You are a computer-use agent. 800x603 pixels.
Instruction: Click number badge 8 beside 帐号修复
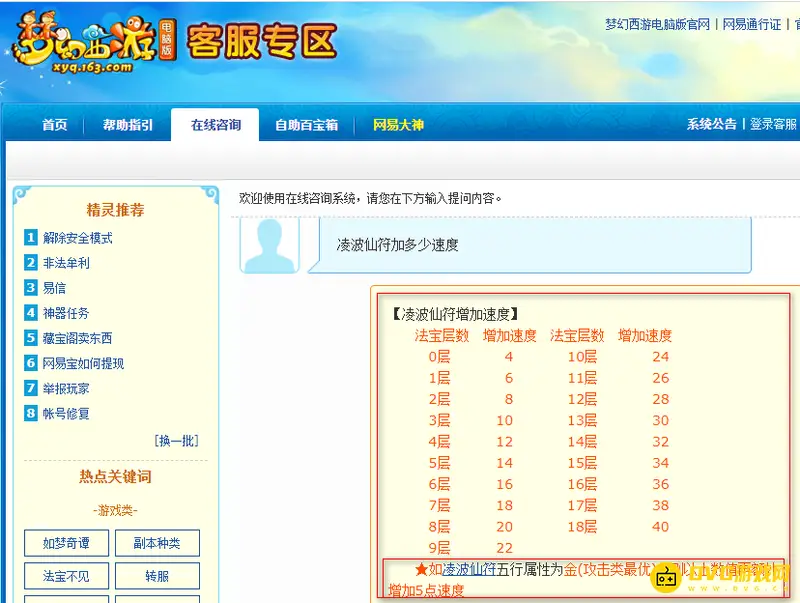coord(31,413)
